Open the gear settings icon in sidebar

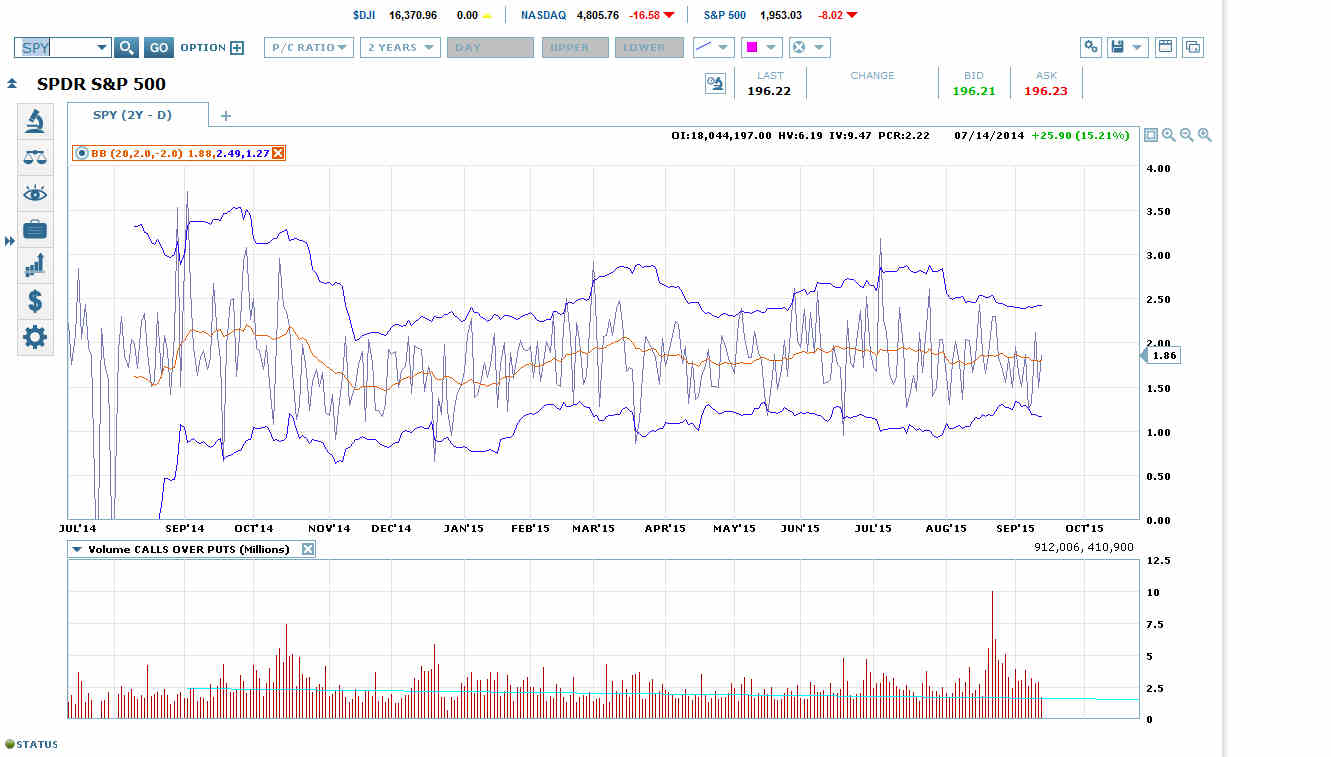tap(35, 337)
